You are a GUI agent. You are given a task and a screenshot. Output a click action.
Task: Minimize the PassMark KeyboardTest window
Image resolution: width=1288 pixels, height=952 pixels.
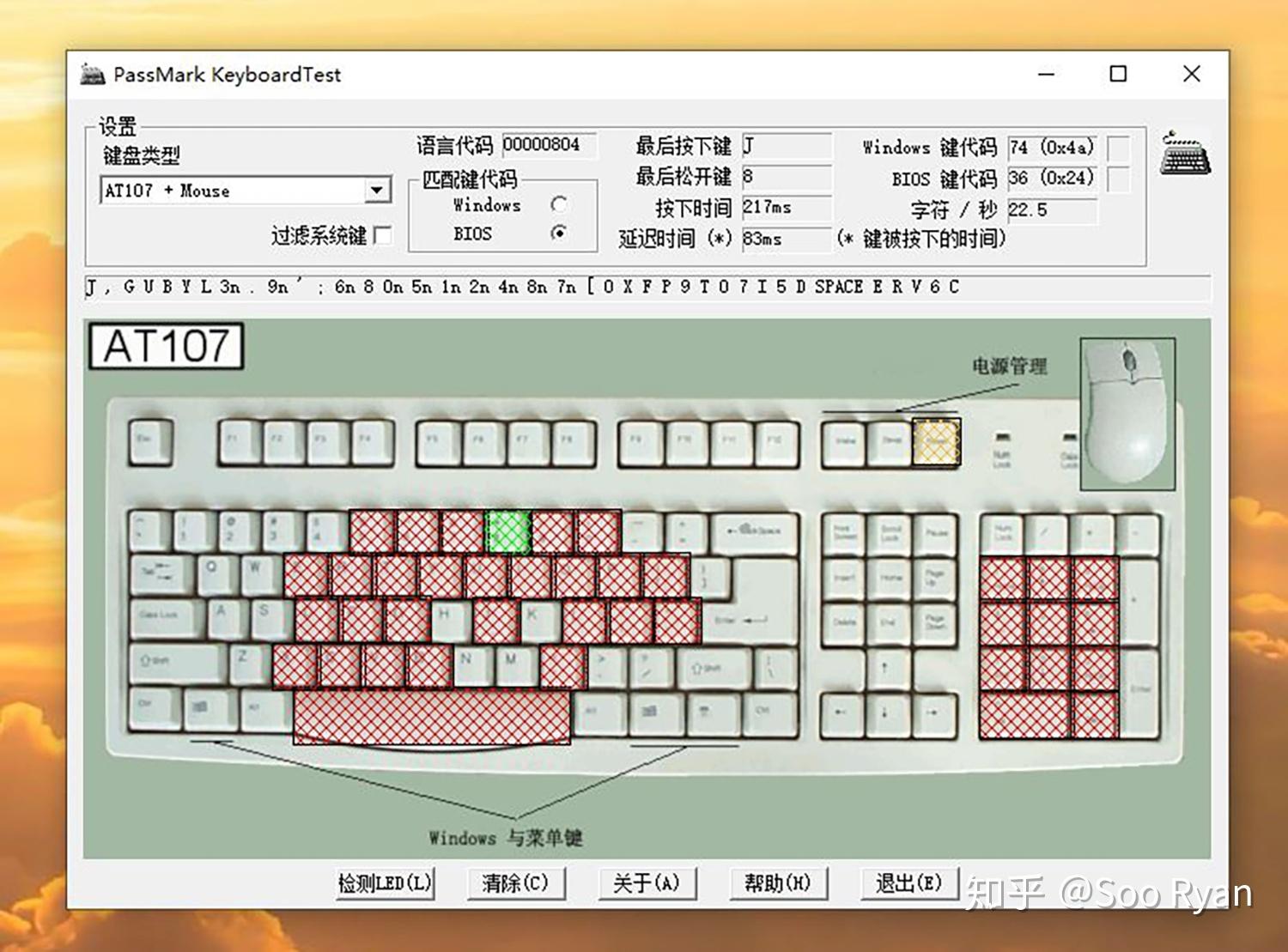tap(1046, 74)
